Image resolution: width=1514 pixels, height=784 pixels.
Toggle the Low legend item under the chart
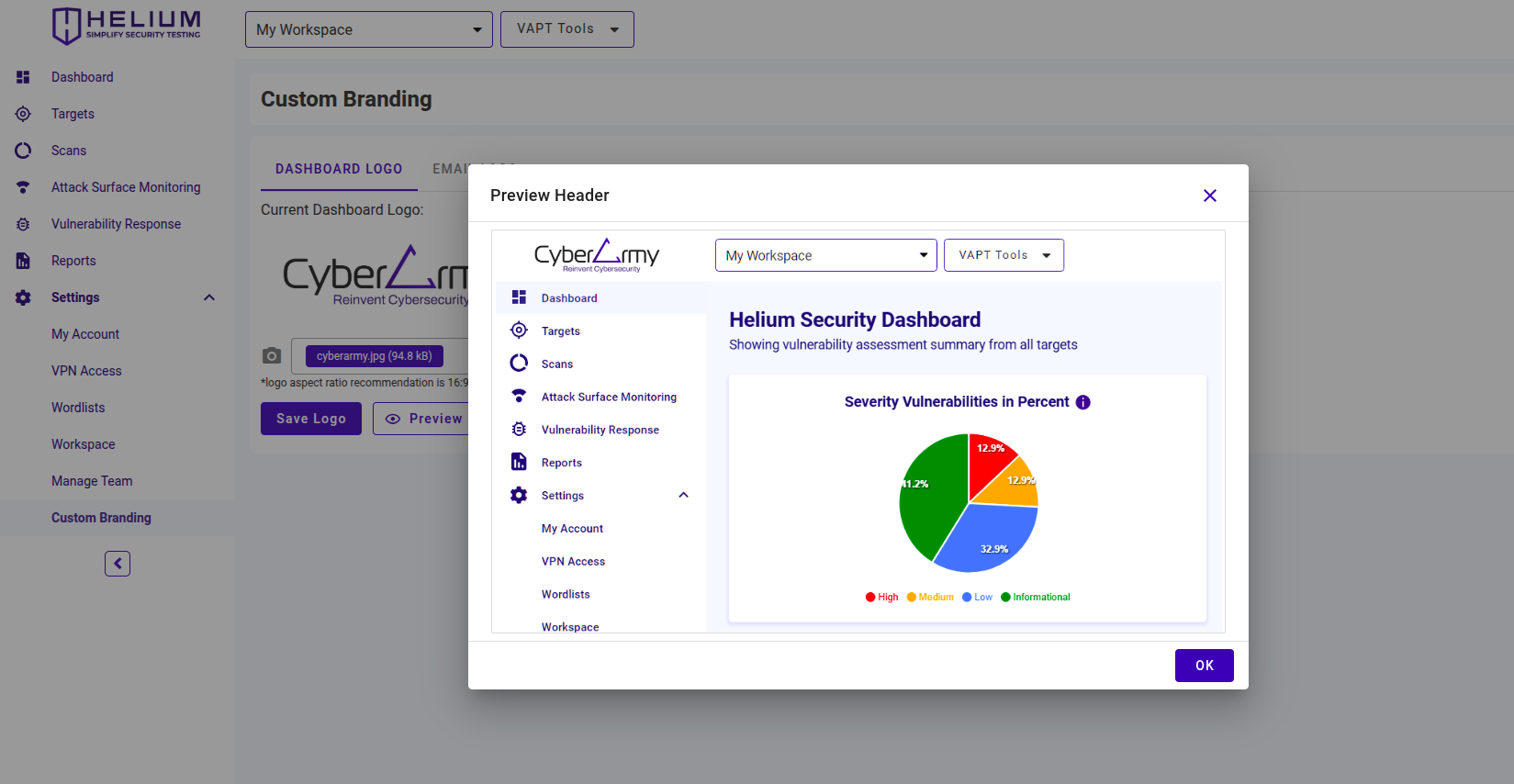pos(977,597)
